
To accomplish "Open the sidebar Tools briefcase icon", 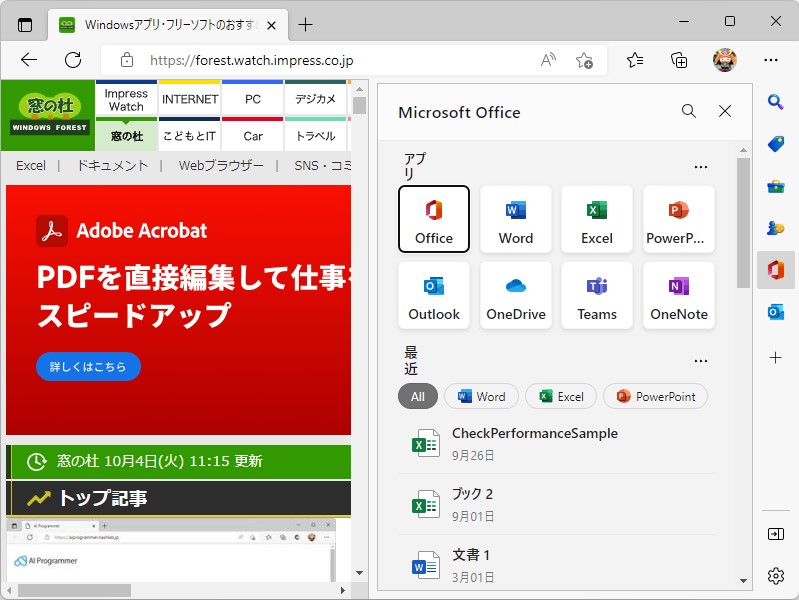I will pos(776,187).
